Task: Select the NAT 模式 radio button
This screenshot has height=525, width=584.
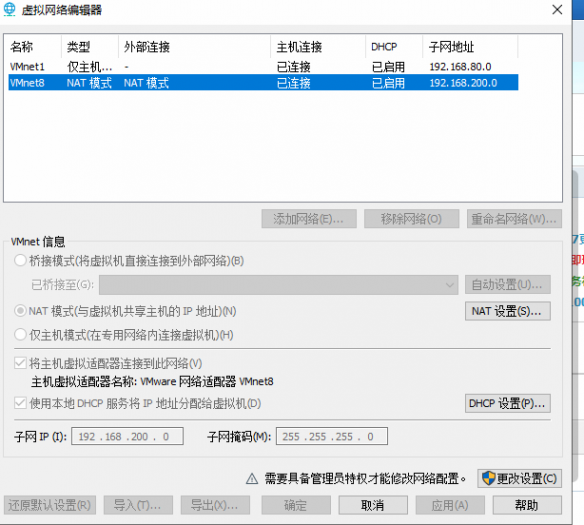Action: (20, 311)
